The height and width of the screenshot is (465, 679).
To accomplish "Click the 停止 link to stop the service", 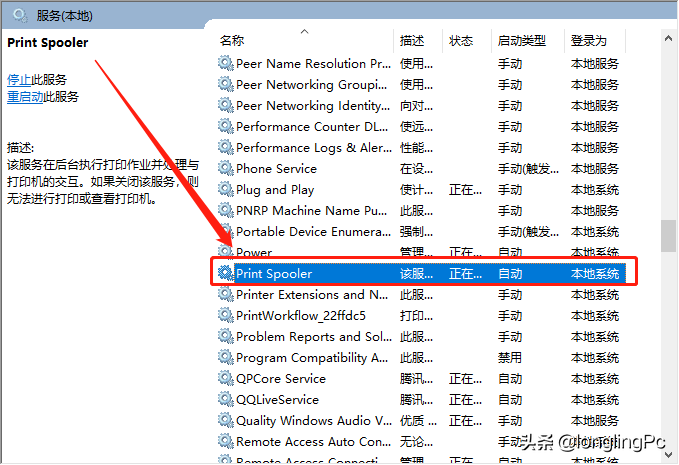I will (19, 80).
